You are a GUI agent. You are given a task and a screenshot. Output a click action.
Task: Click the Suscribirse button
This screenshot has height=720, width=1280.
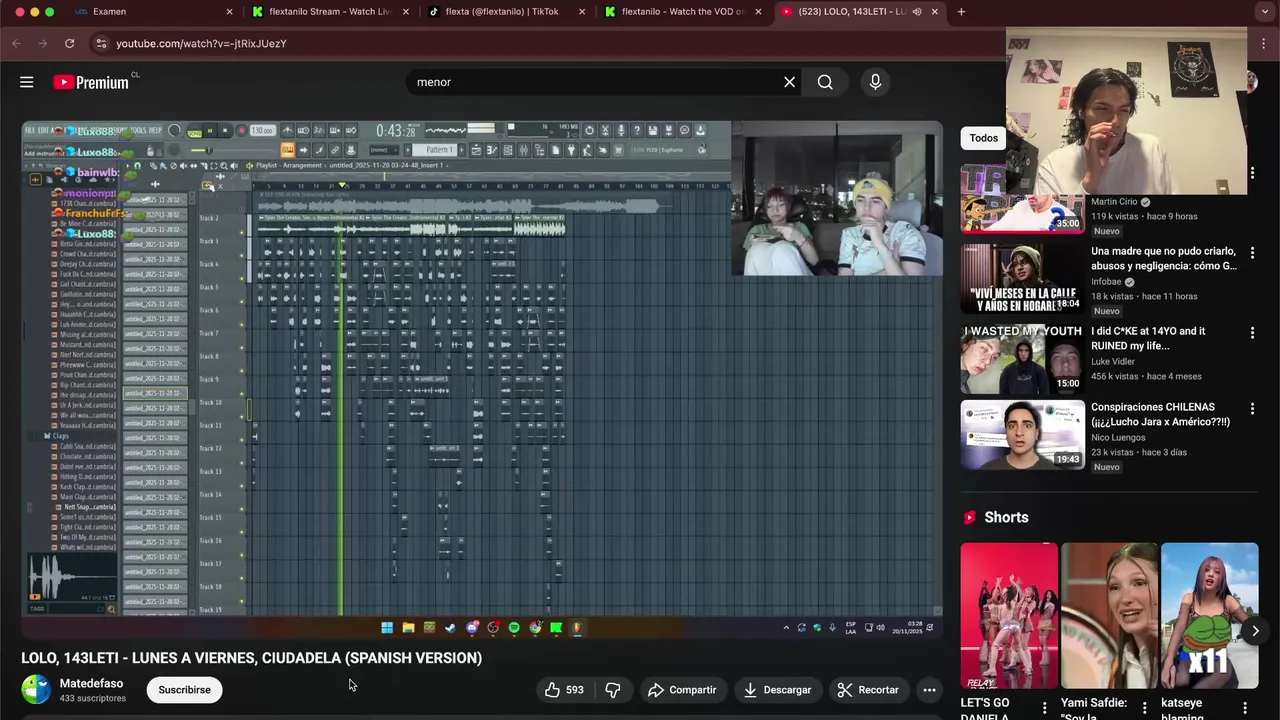click(x=184, y=690)
